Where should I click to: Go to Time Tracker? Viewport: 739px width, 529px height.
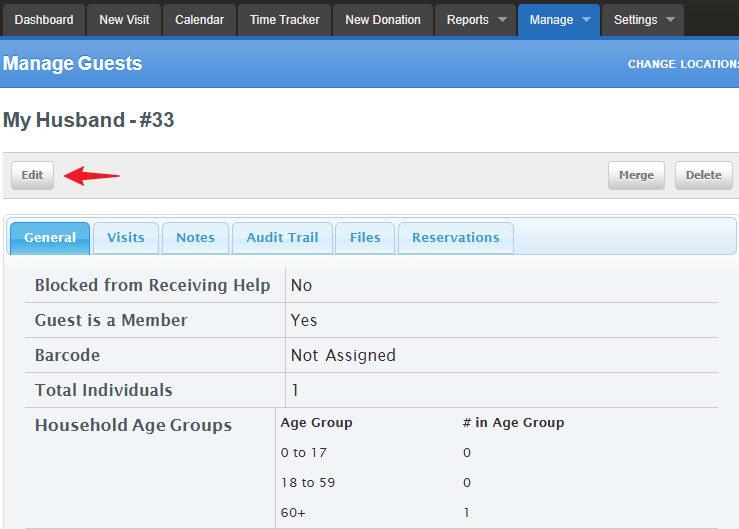tap(285, 20)
